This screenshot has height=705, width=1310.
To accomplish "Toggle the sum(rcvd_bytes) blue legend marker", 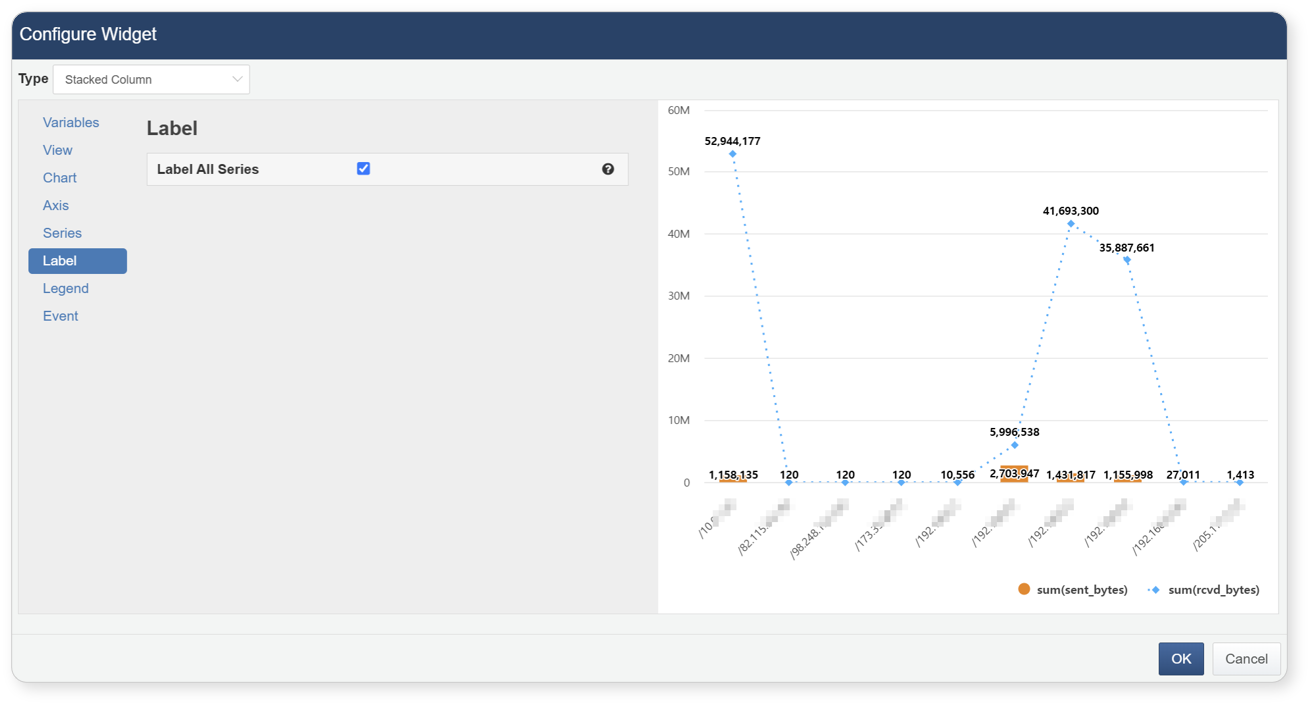I will 1155,590.
